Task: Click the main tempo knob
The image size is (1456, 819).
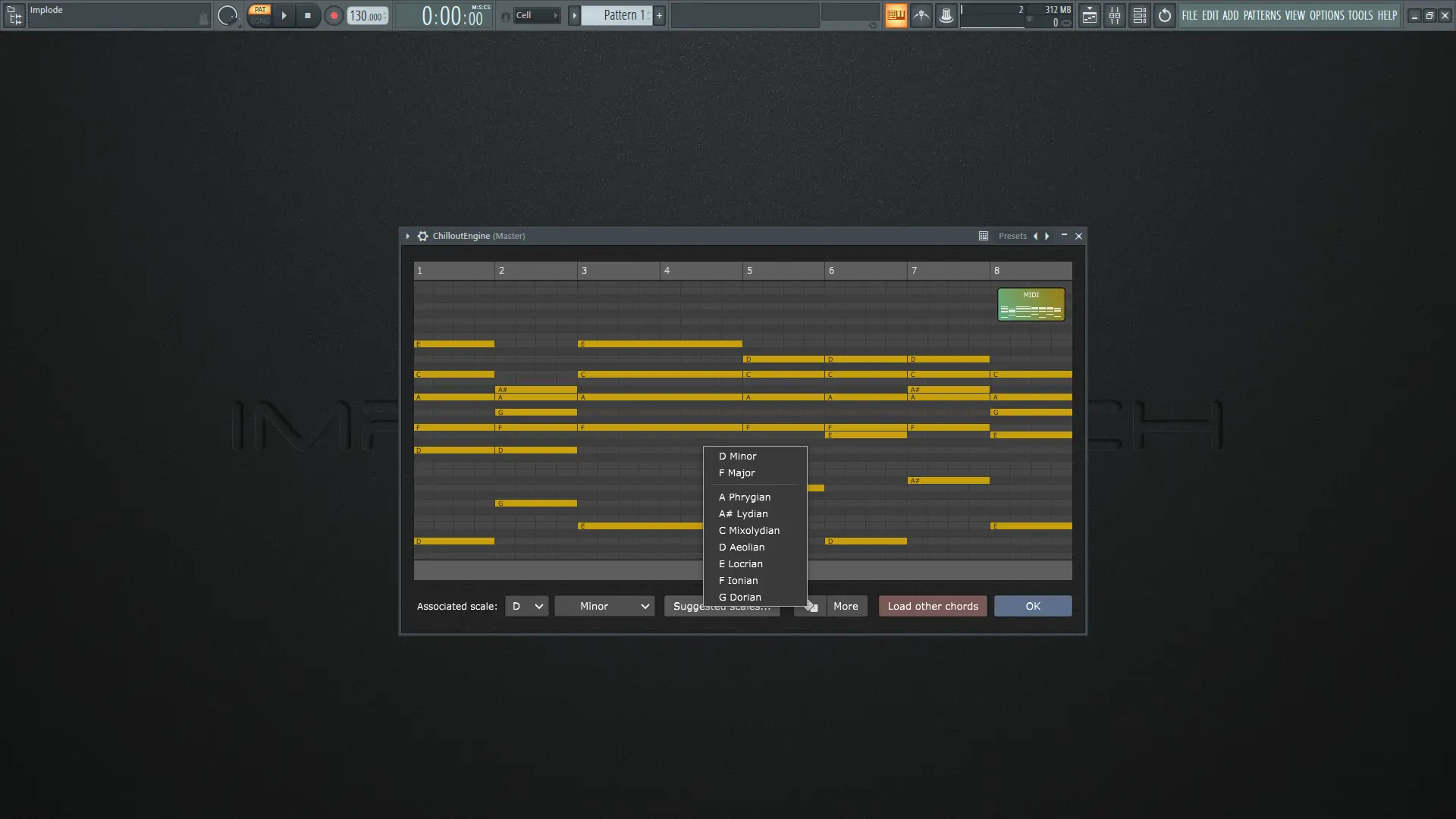Action: point(227,16)
